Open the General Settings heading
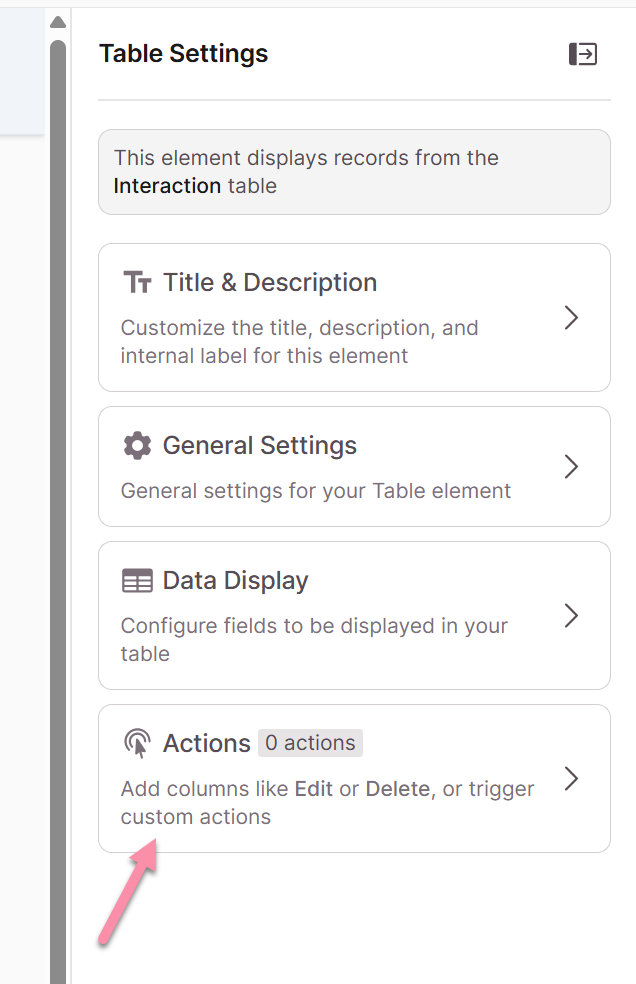The width and height of the screenshot is (636, 984). (260, 446)
